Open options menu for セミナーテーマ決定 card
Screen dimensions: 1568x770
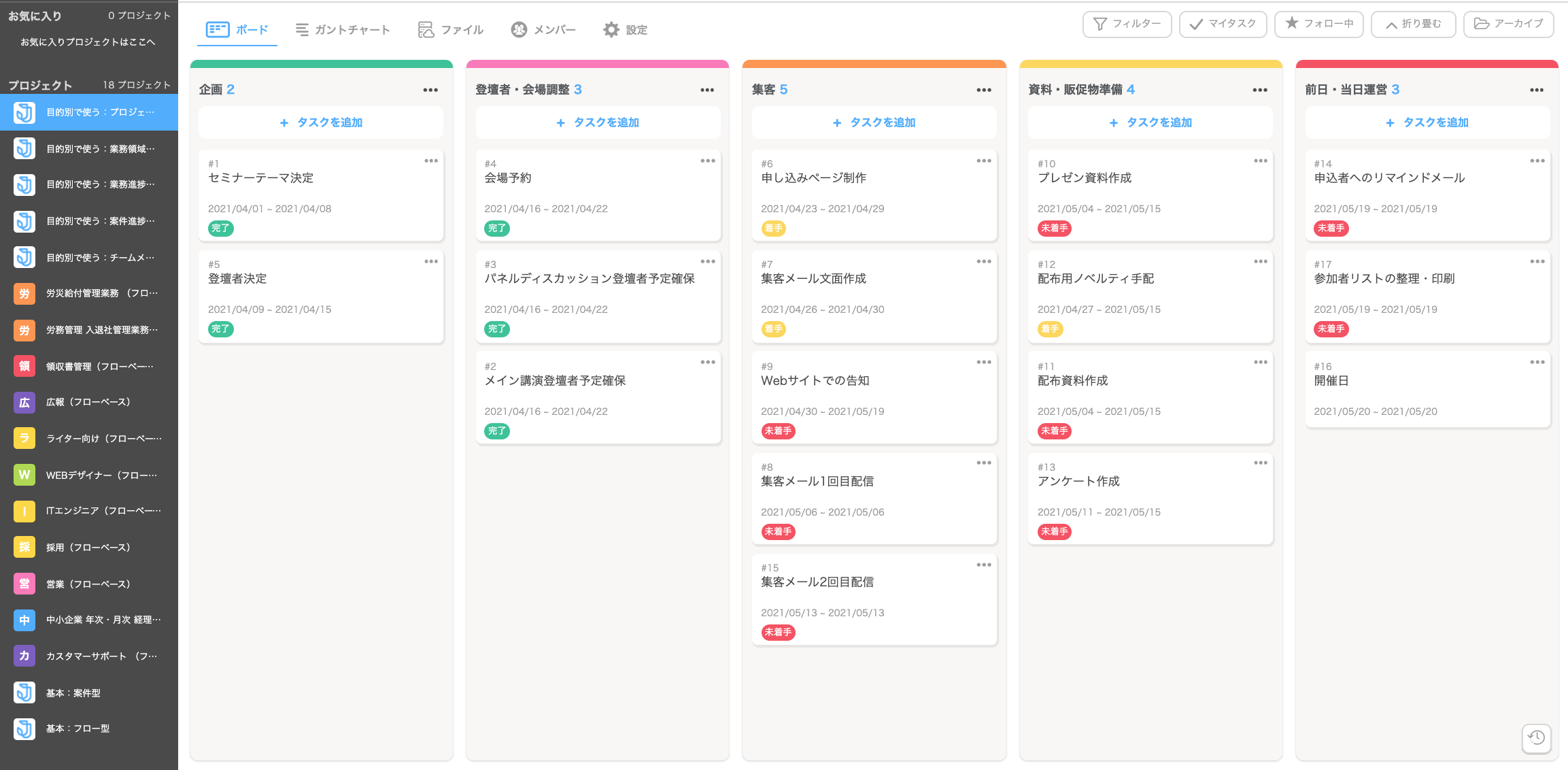[431, 161]
